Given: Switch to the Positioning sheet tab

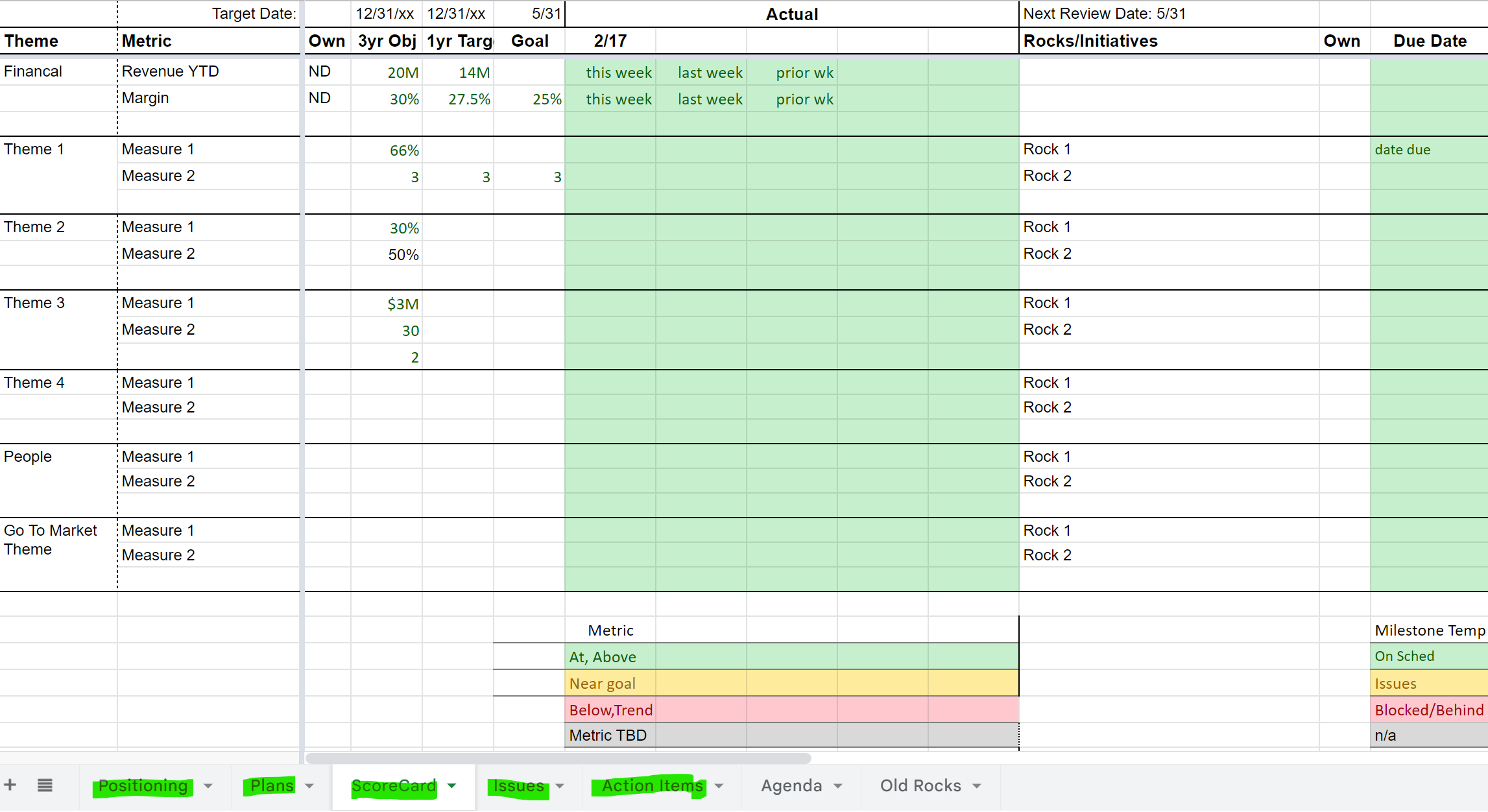Looking at the screenshot, I should 143,786.
